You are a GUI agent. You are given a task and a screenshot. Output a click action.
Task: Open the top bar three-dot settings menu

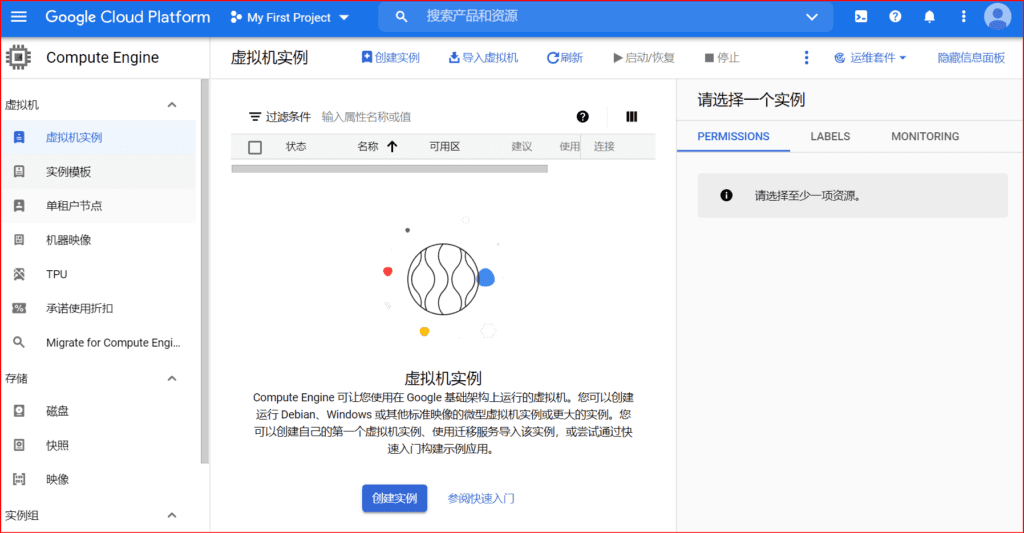click(x=963, y=17)
